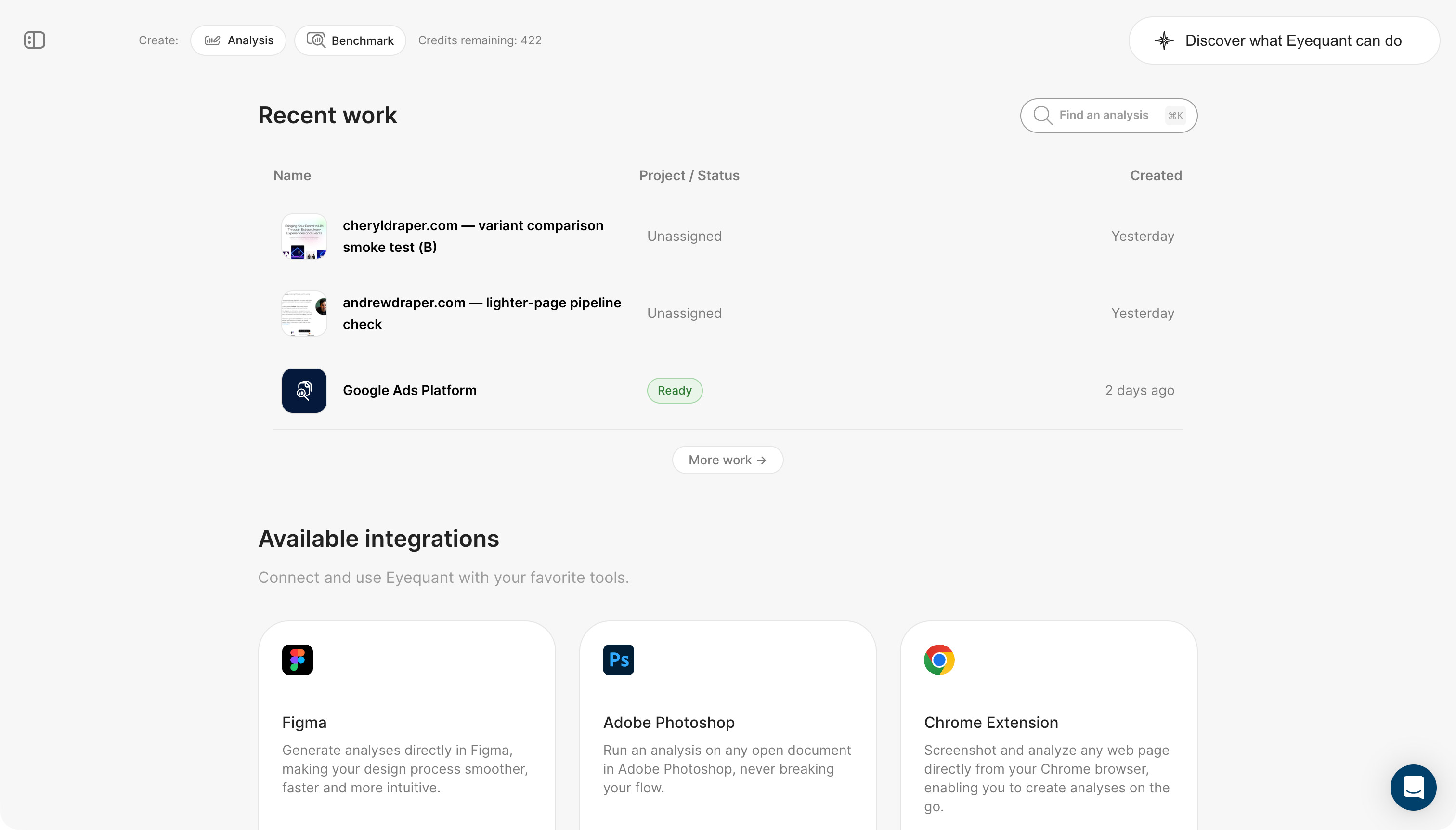
Task: Click Yesterday date in cheryldraper.com row
Action: pyautogui.click(x=1142, y=236)
